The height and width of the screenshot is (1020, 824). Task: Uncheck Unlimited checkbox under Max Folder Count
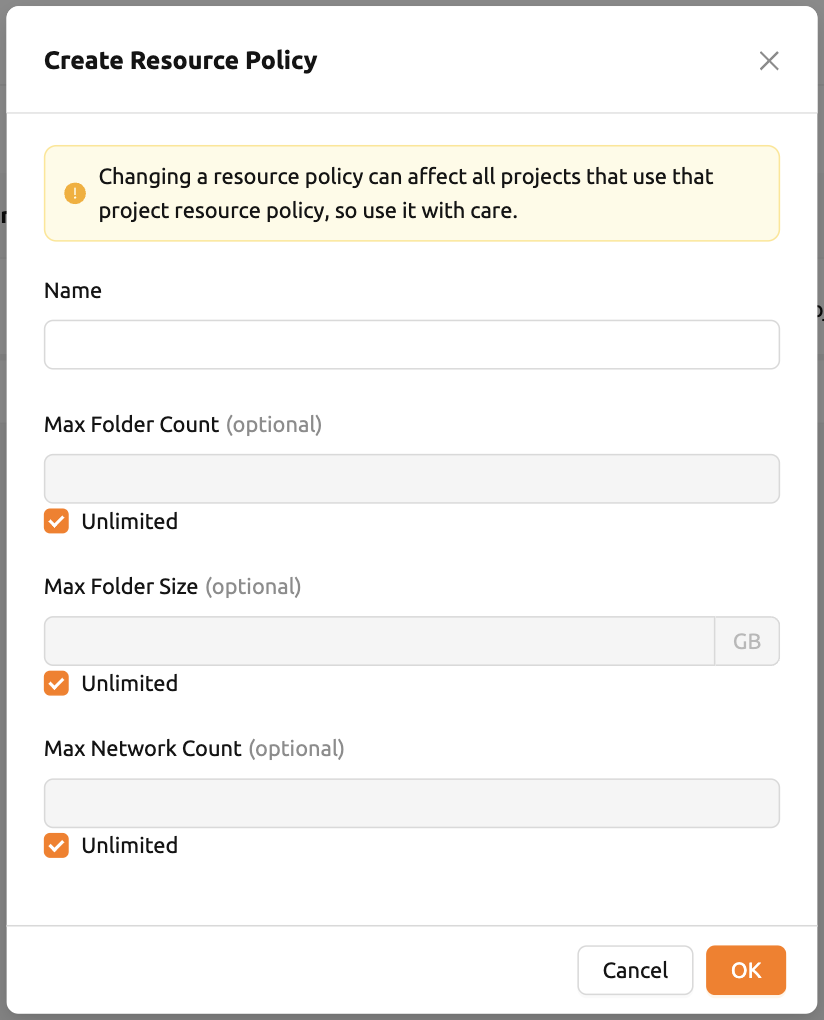(x=57, y=521)
